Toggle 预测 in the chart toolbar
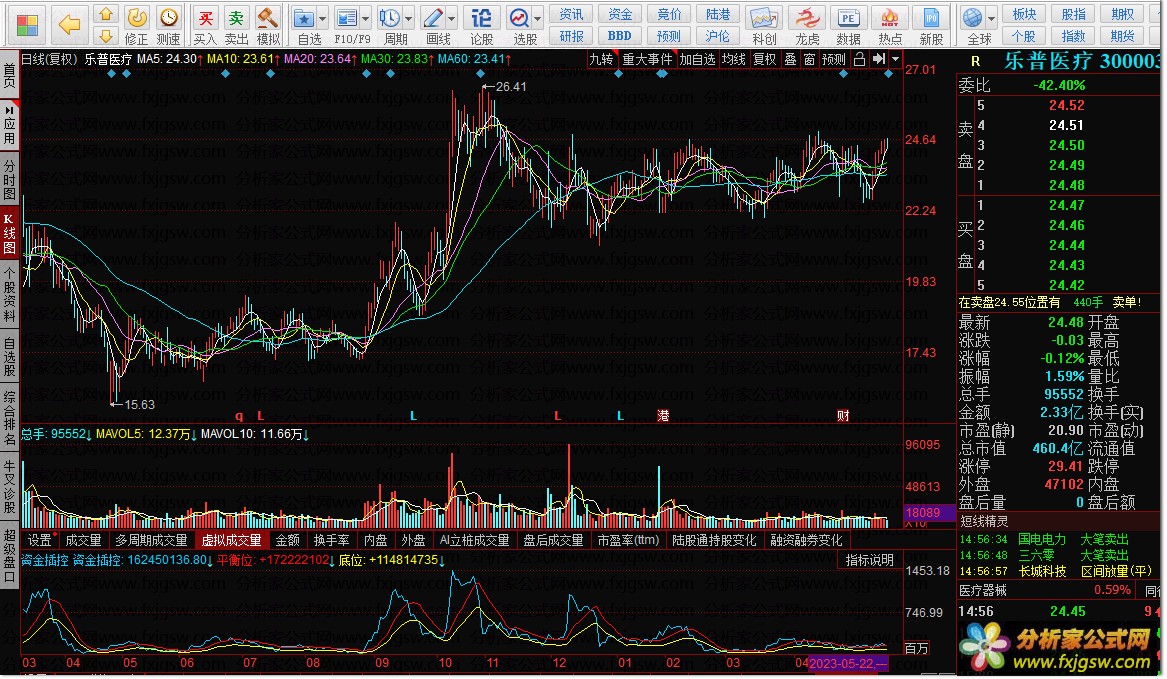Image resolution: width=1167 pixels, height=679 pixels. [834, 60]
